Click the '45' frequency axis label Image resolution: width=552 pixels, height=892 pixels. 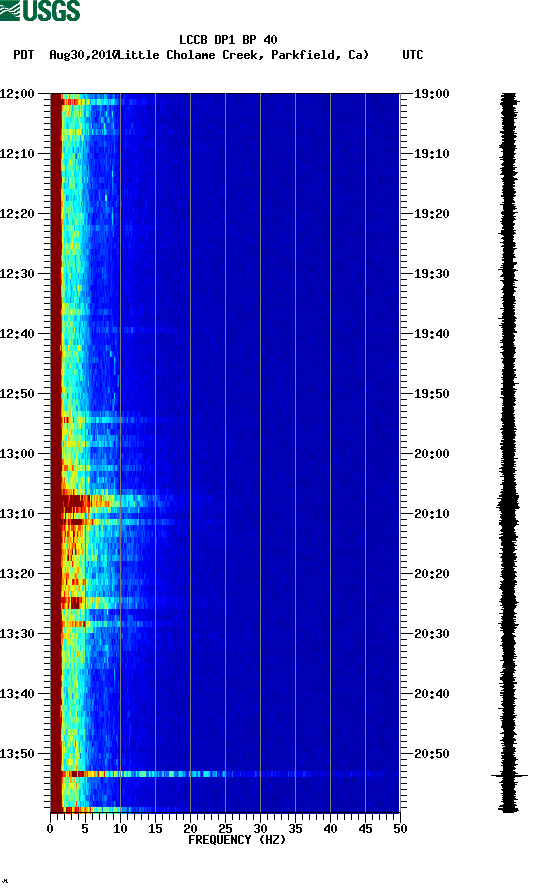point(365,828)
